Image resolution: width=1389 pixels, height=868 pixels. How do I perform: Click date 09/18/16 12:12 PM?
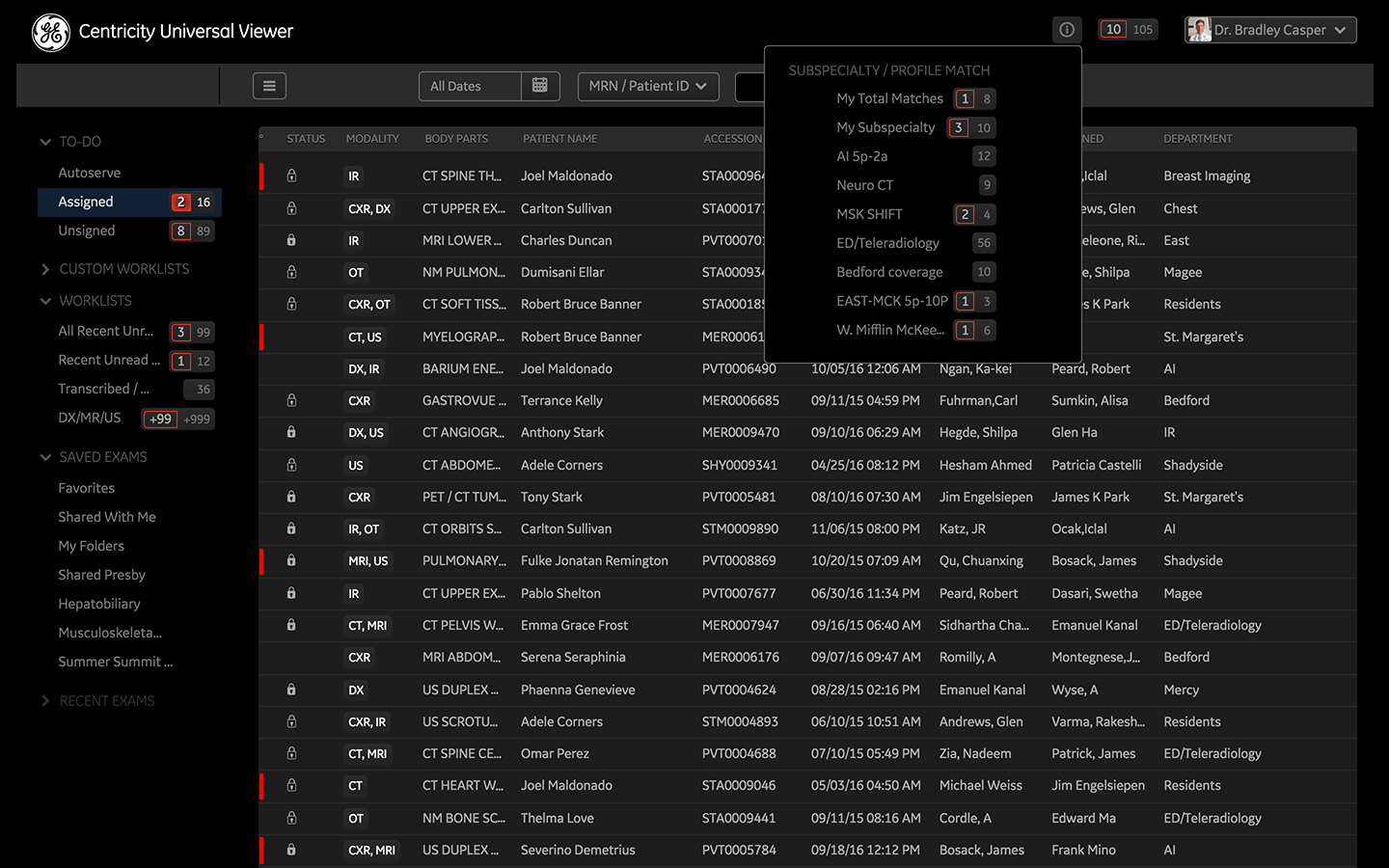pyautogui.click(x=866, y=850)
